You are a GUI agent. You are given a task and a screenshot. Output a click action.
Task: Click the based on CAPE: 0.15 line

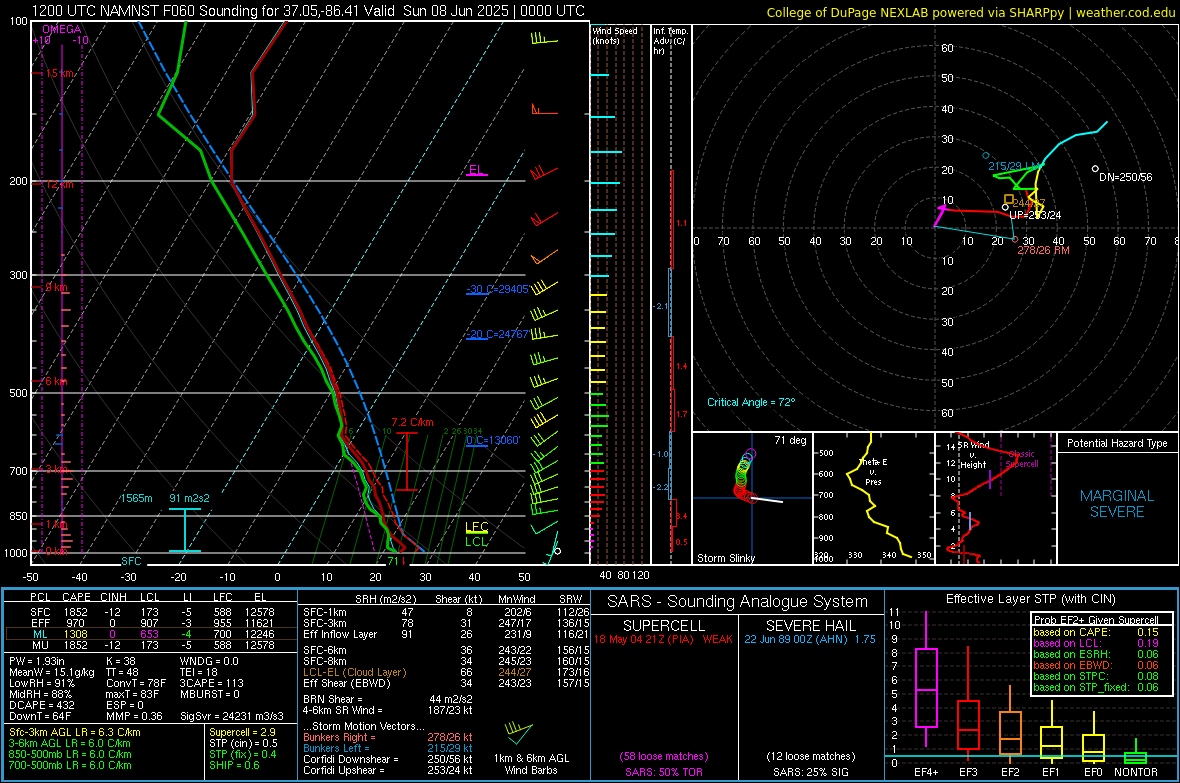click(1096, 632)
